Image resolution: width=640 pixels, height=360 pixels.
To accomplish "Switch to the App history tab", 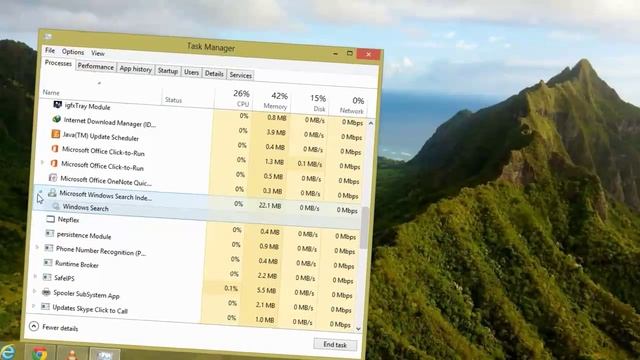I will pyautogui.click(x=136, y=69).
